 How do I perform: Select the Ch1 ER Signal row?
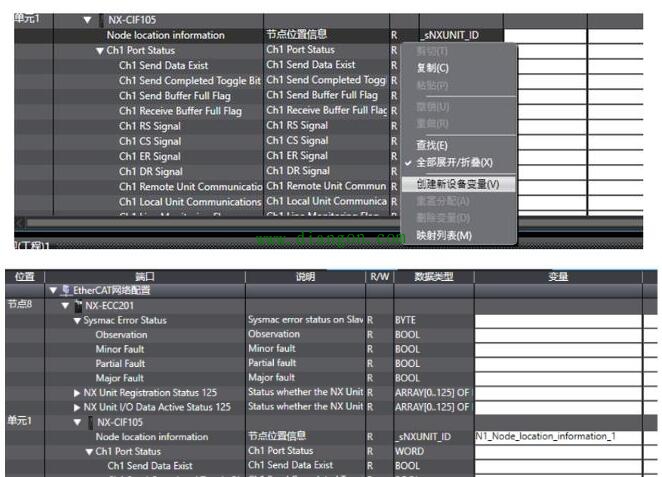point(150,157)
